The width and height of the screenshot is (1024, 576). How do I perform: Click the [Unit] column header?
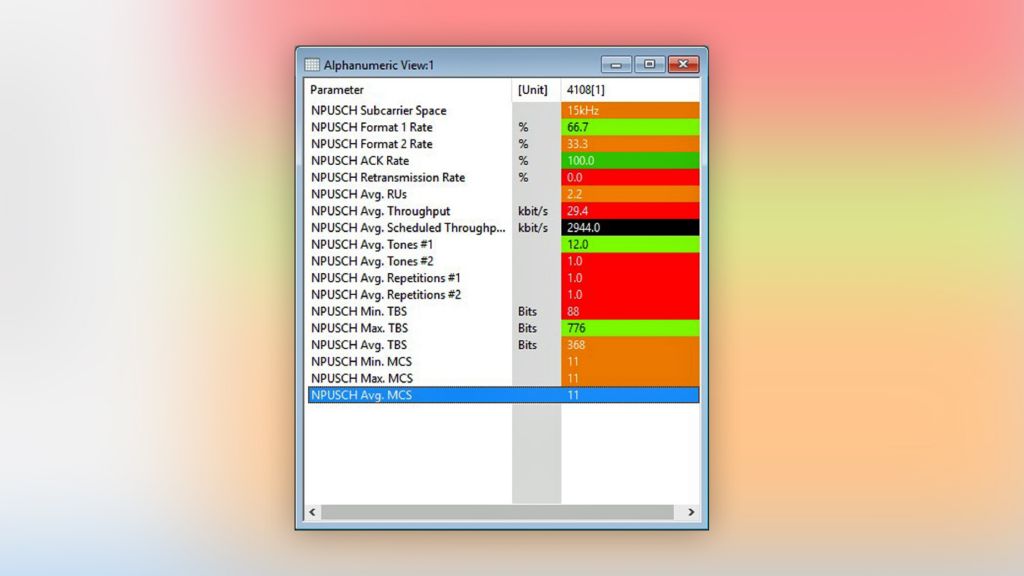point(535,90)
